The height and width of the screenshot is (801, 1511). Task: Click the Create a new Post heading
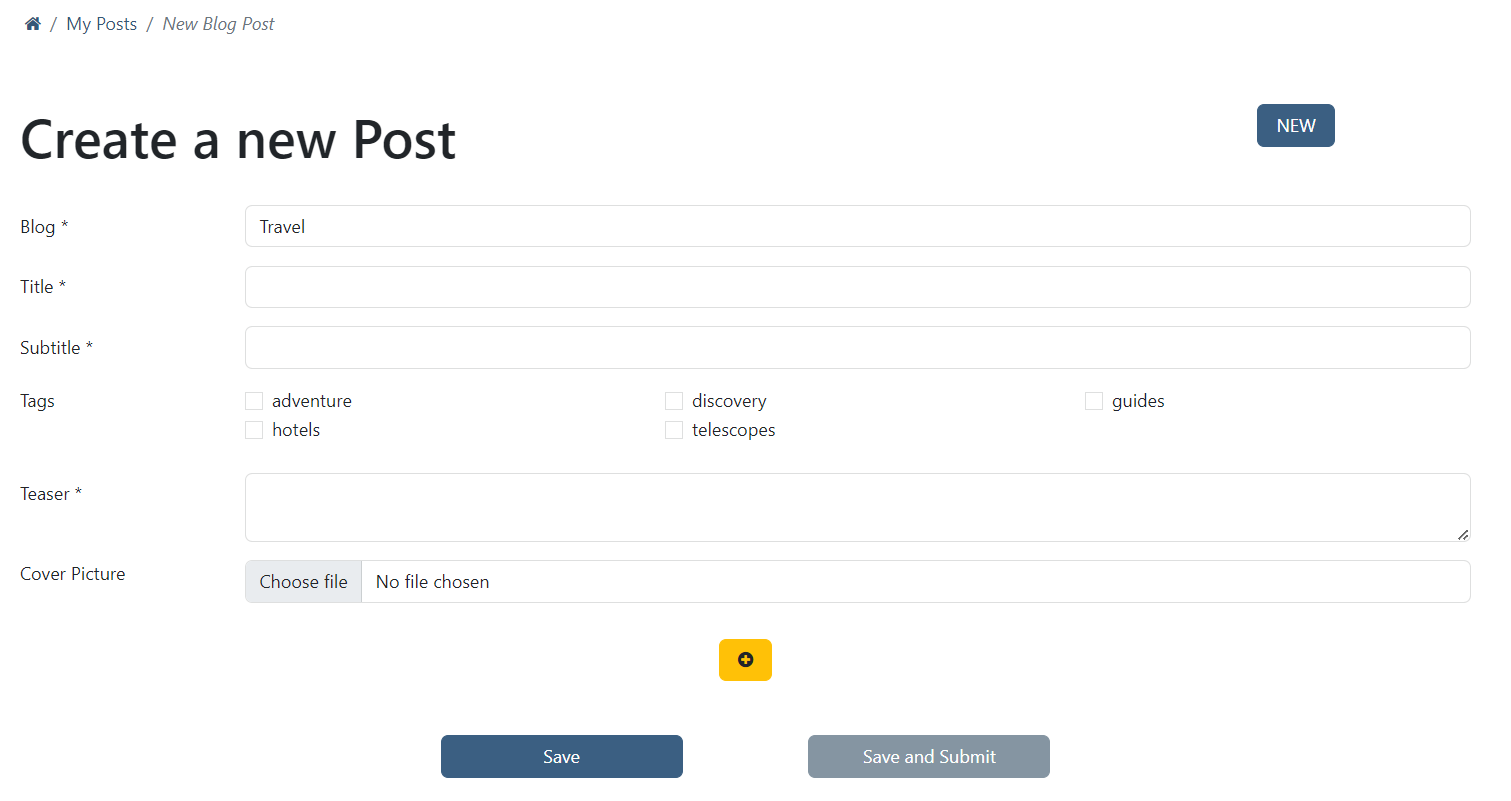pos(238,139)
